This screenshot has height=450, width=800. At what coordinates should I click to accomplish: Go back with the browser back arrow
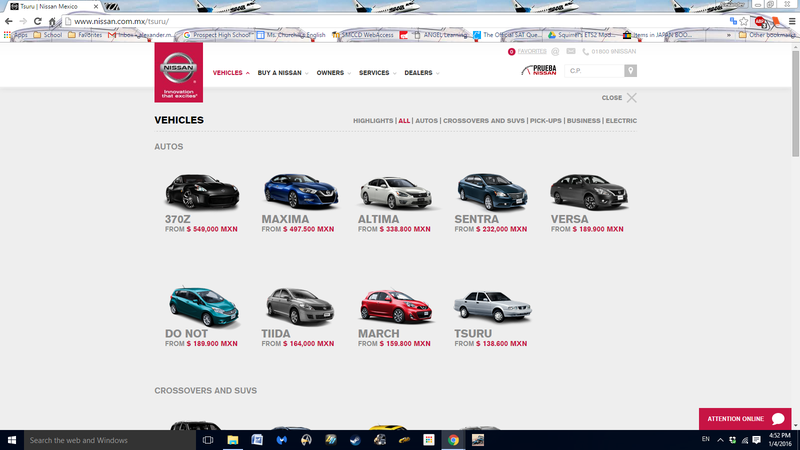click(x=9, y=21)
